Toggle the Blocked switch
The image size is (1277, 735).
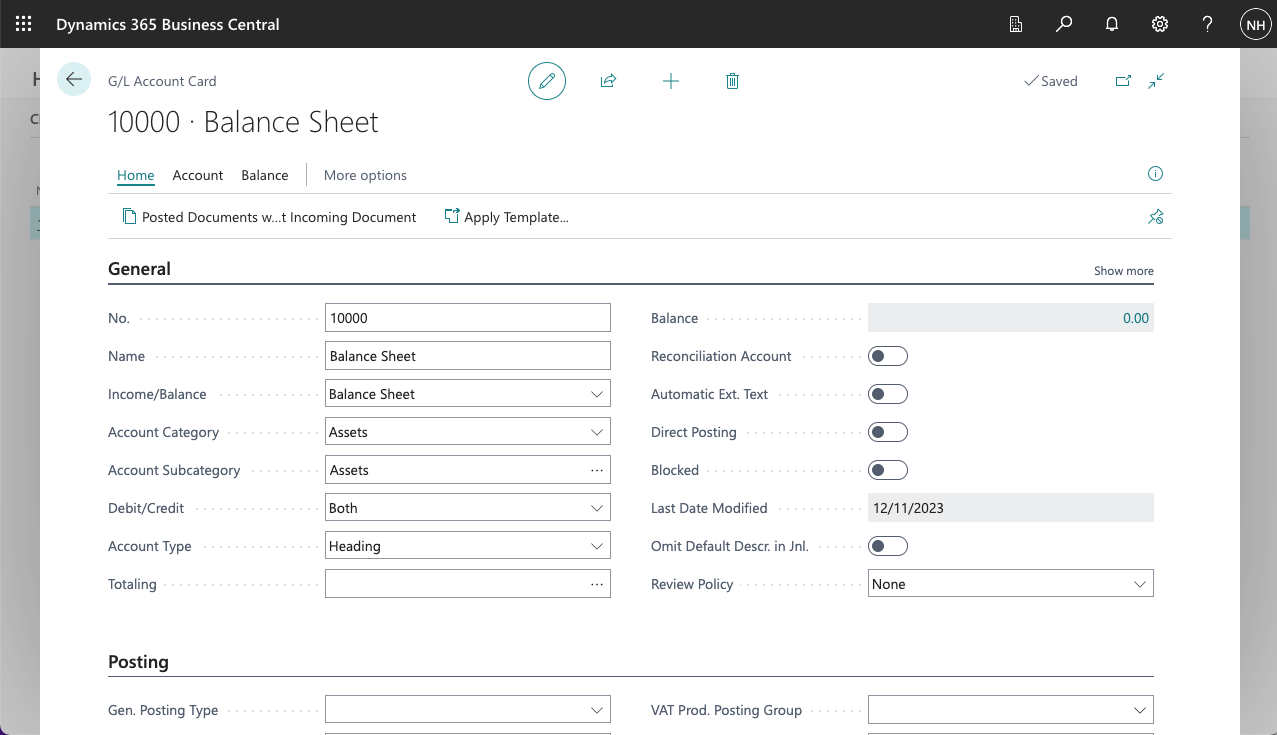(x=887, y=470)
